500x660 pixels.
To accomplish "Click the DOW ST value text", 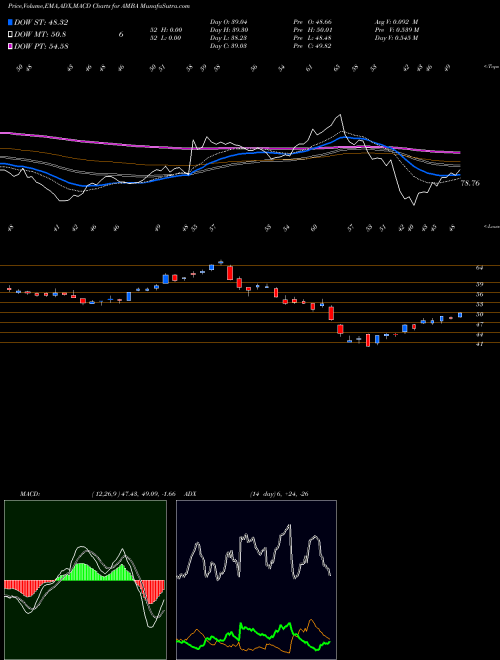I will point(41,22).
